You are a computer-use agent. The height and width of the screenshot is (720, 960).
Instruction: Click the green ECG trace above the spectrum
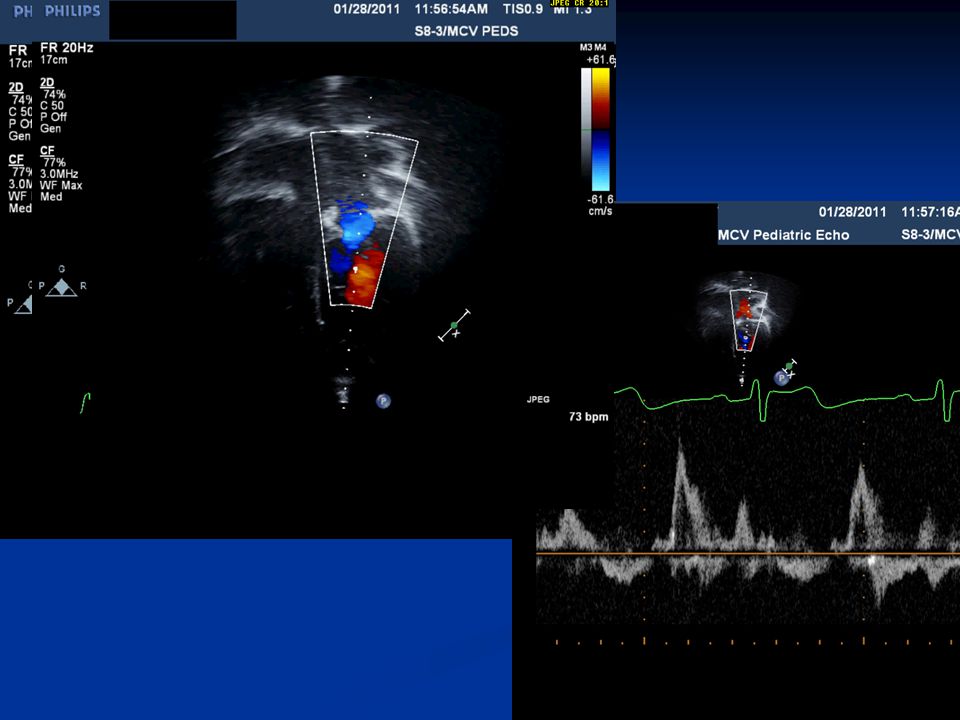coord(787,398)
